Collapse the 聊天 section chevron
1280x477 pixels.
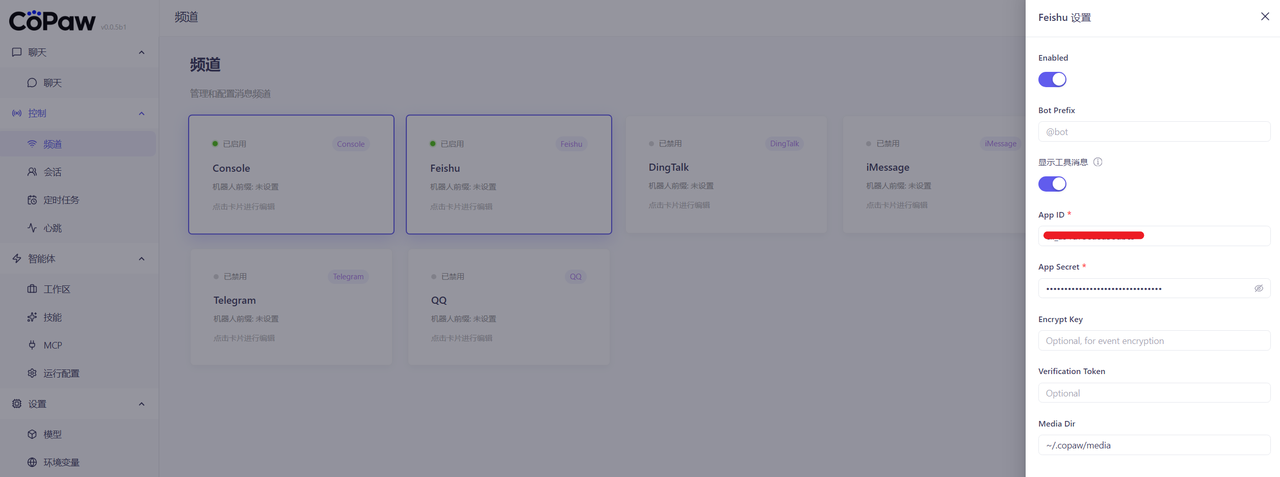141,52
